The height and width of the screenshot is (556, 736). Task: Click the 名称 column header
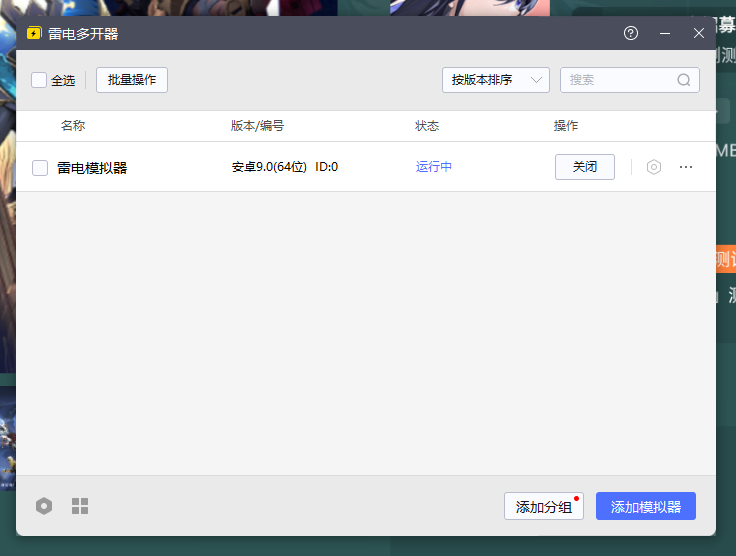[x=73, y=126]
